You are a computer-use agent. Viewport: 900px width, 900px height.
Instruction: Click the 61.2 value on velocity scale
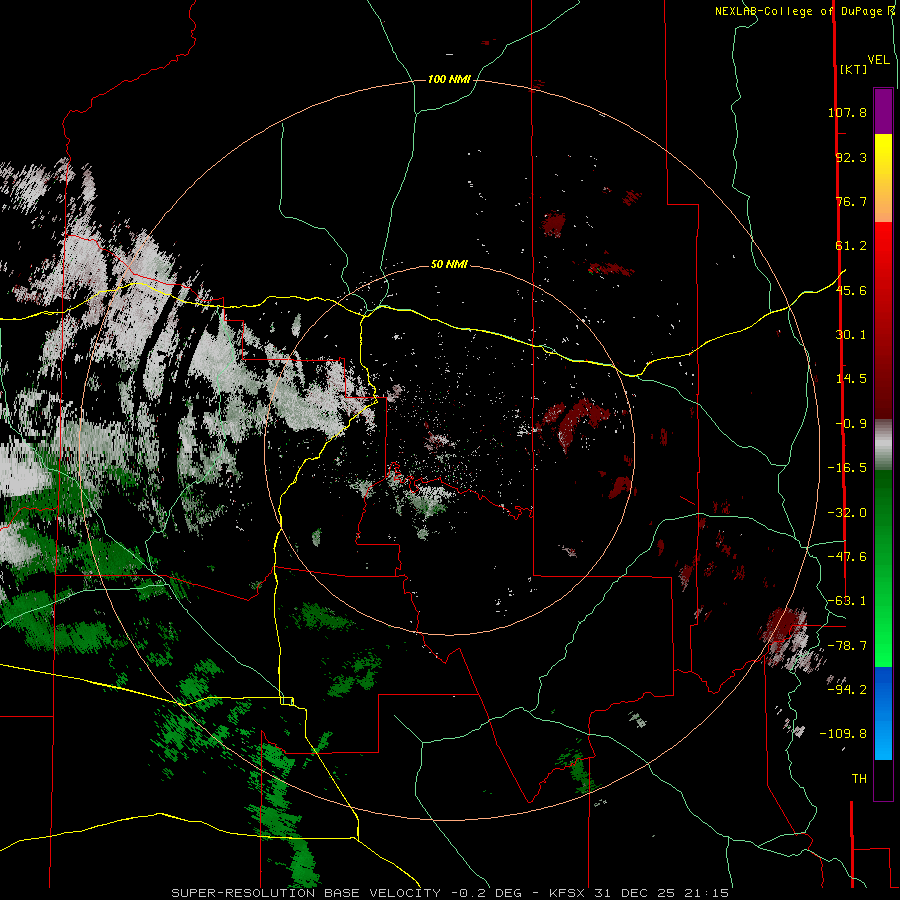(x=851, y=246)
